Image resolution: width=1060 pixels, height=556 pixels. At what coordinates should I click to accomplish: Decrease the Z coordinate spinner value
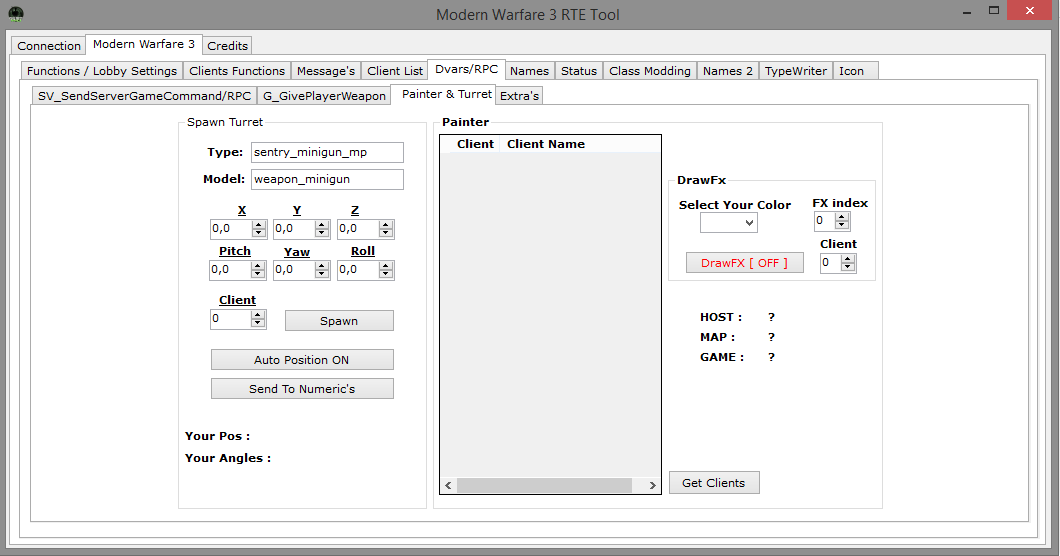(x=386, y=234)
